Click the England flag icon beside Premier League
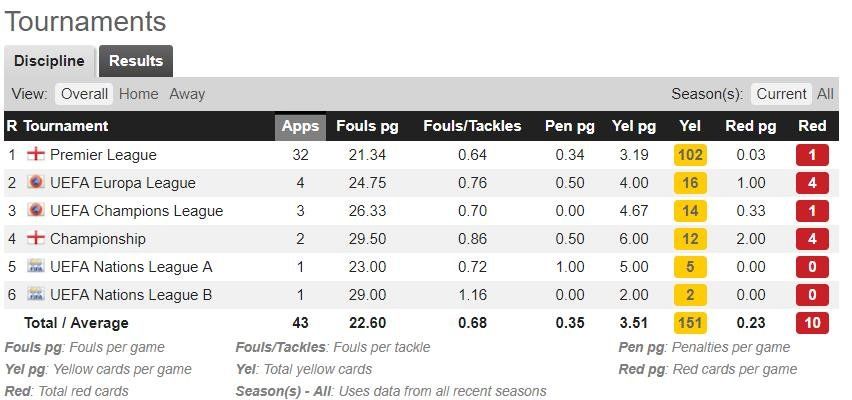Viewport: 852px width, 400px height. click(x=36, y=155)
